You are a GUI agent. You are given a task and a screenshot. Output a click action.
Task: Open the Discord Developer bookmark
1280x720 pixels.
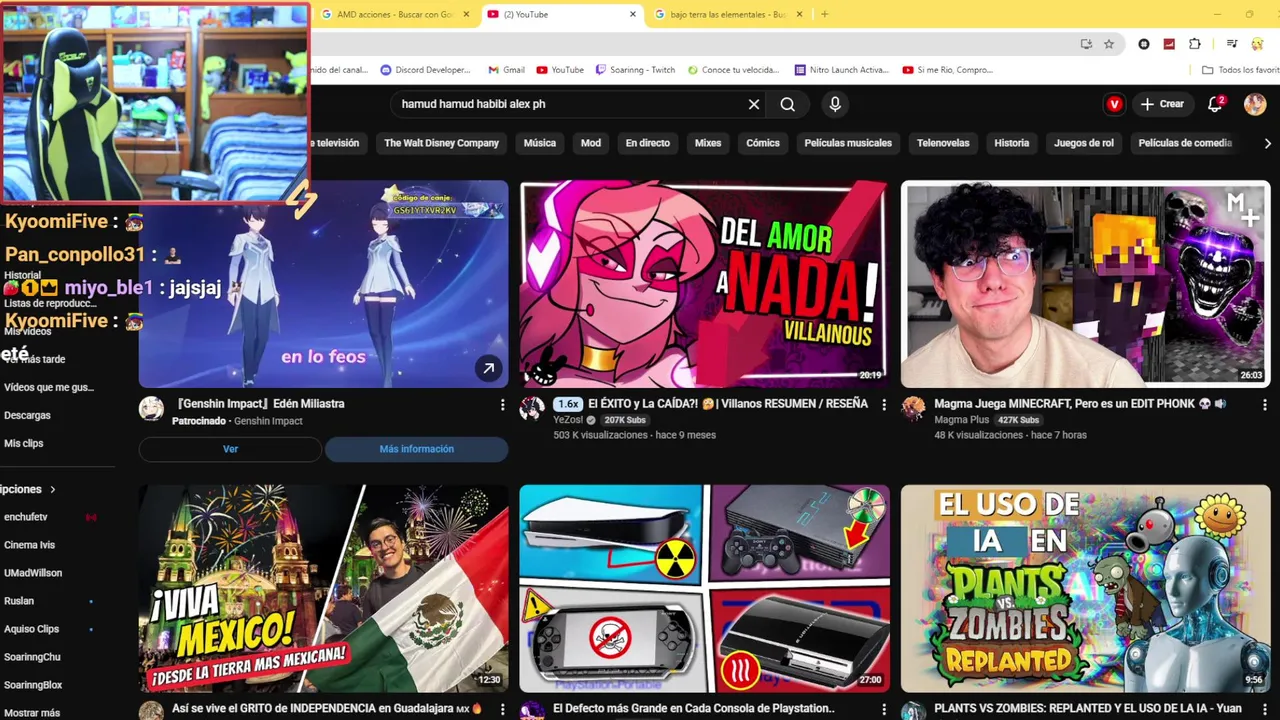point(426,70)
